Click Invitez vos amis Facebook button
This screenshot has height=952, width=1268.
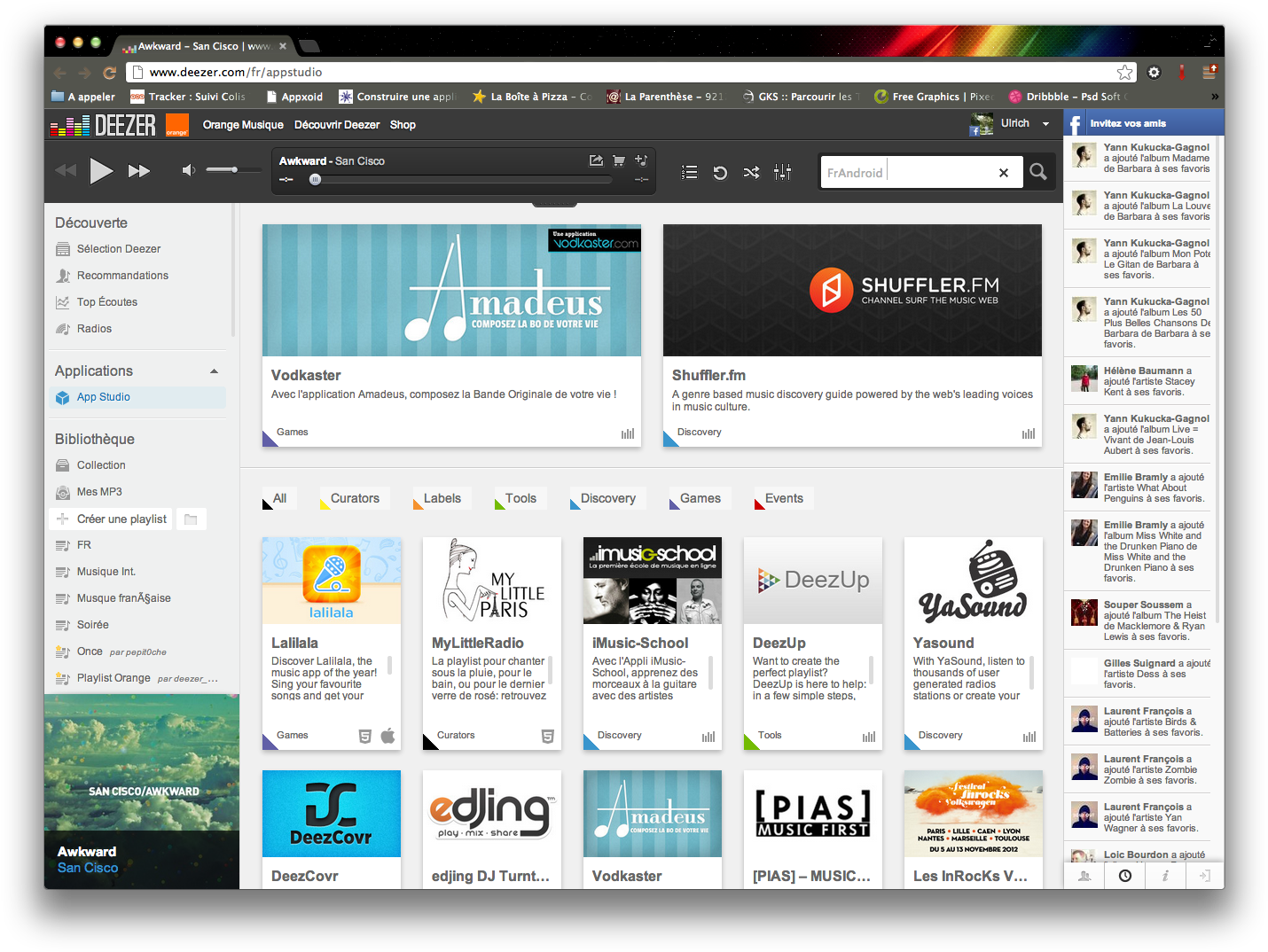[1144, 123]
